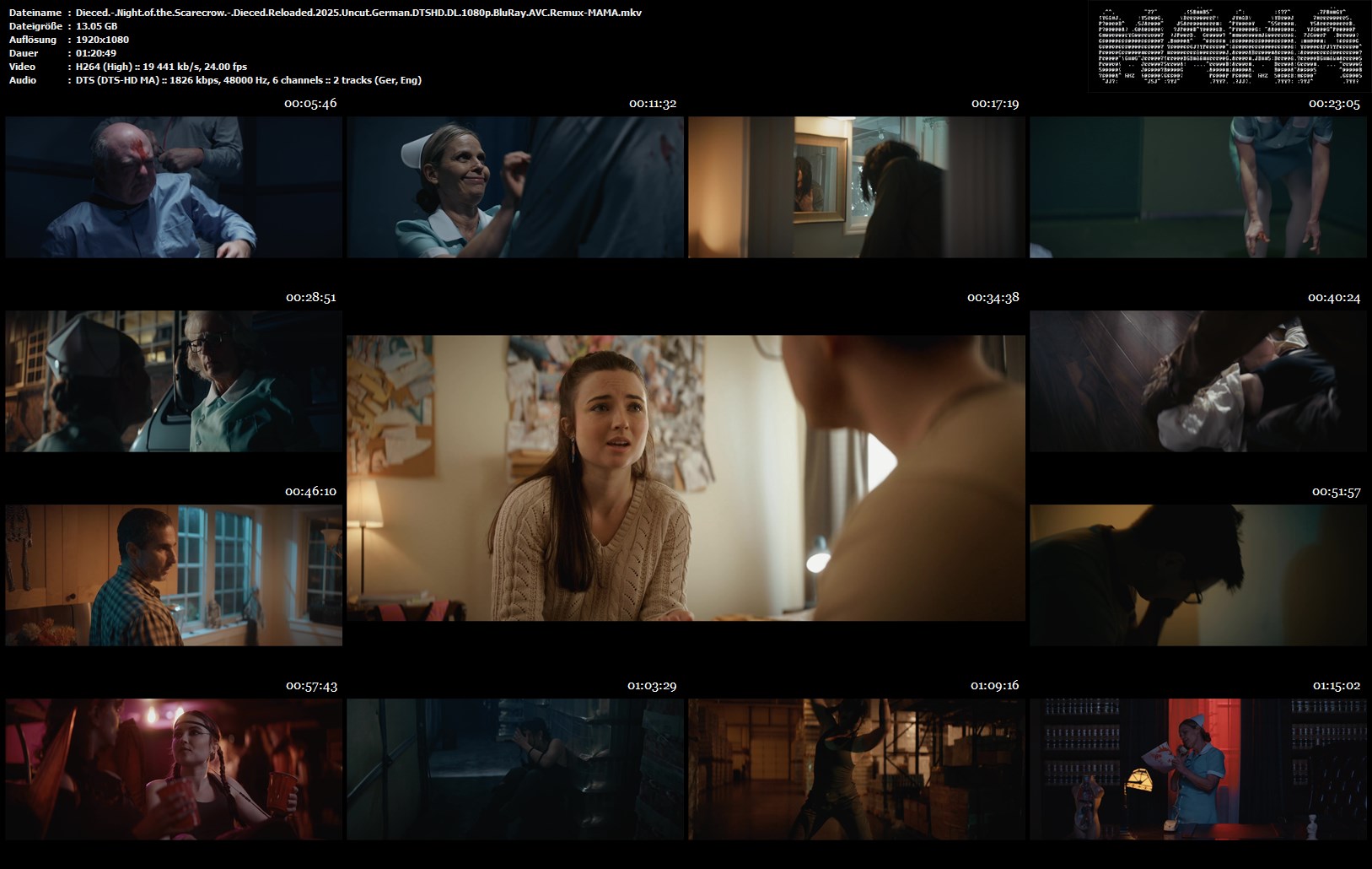This screenshot has height=869, width=1372.
Task: Click the "00:34:38" timestamp text
Action: [993, 298]
